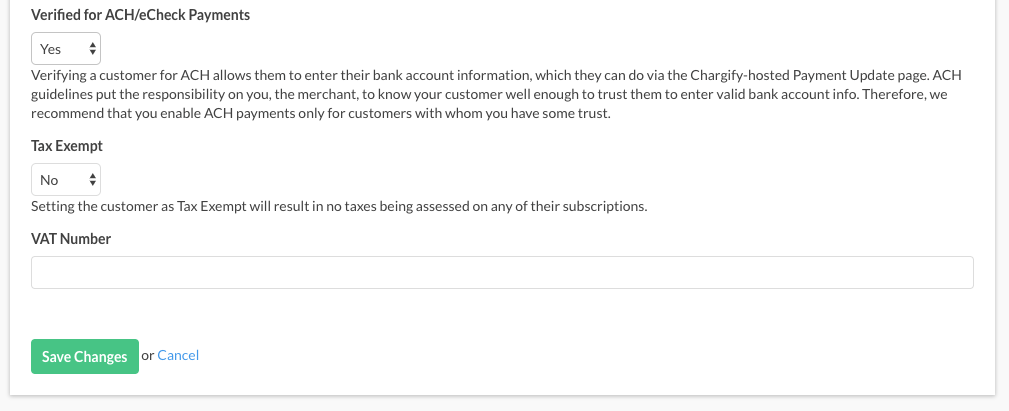Click the 'or' text beside Save Changes

pyautogui.click(x=147, y=356)
